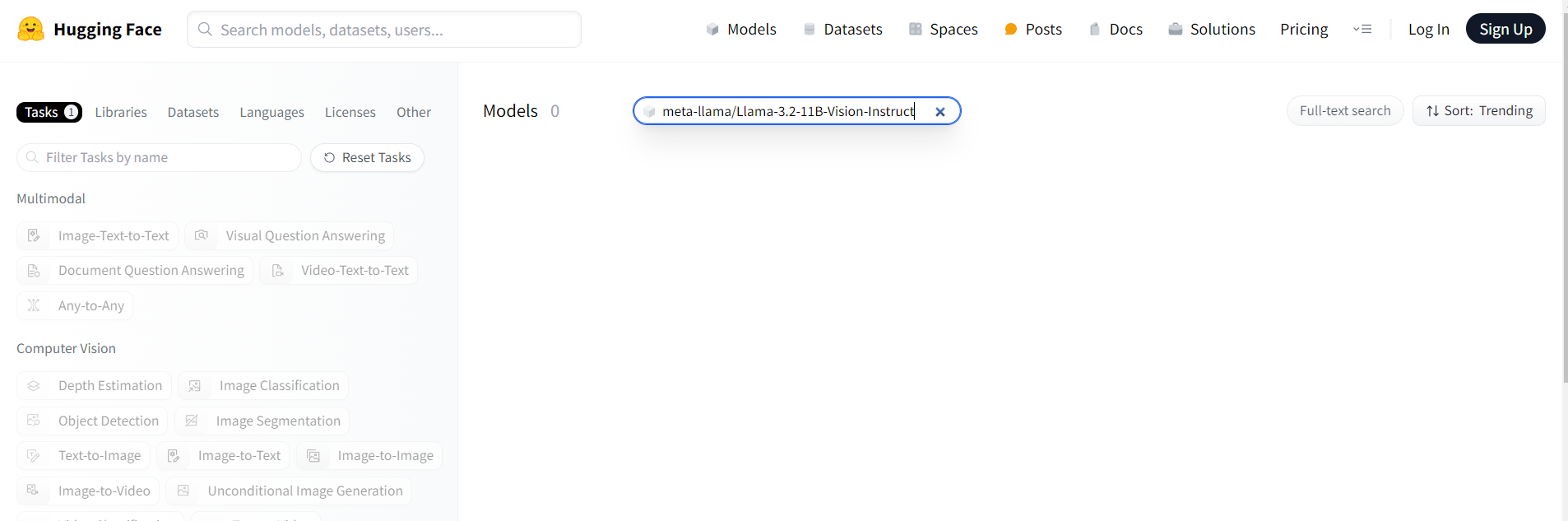Screen dimensions: 1568x521
Task: Click the Hugging Face emoji logo
Action: (x=30, y=30)
